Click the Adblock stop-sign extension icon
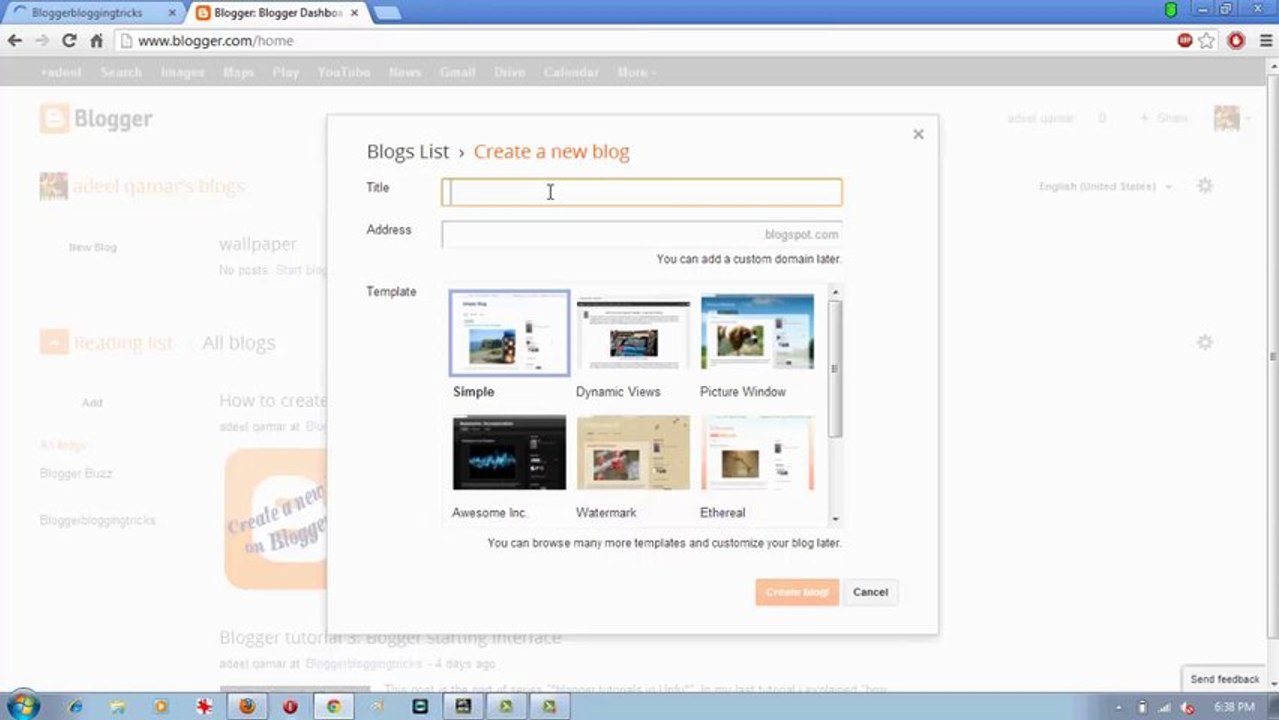Screen dimensions: 1279x720 click(1185, 41)
